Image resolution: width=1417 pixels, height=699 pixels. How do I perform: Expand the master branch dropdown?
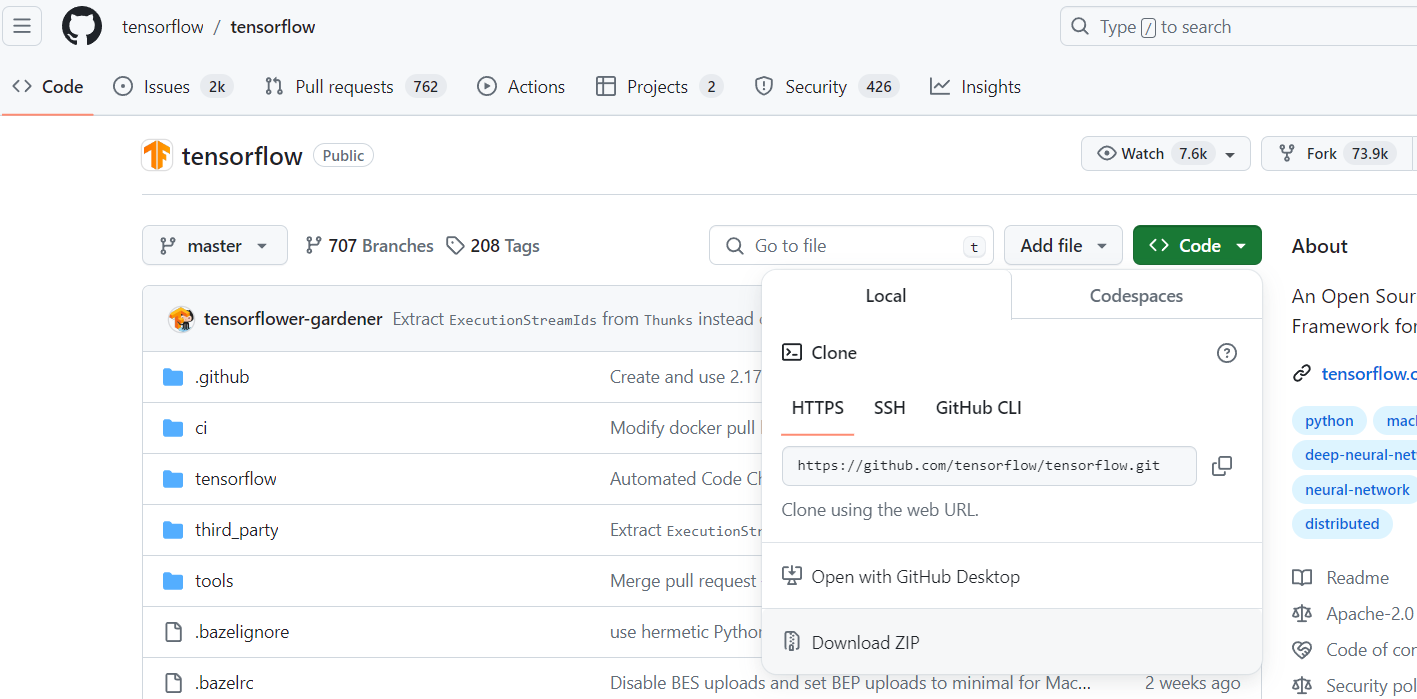pyautogui.click(x=215, y=246)
